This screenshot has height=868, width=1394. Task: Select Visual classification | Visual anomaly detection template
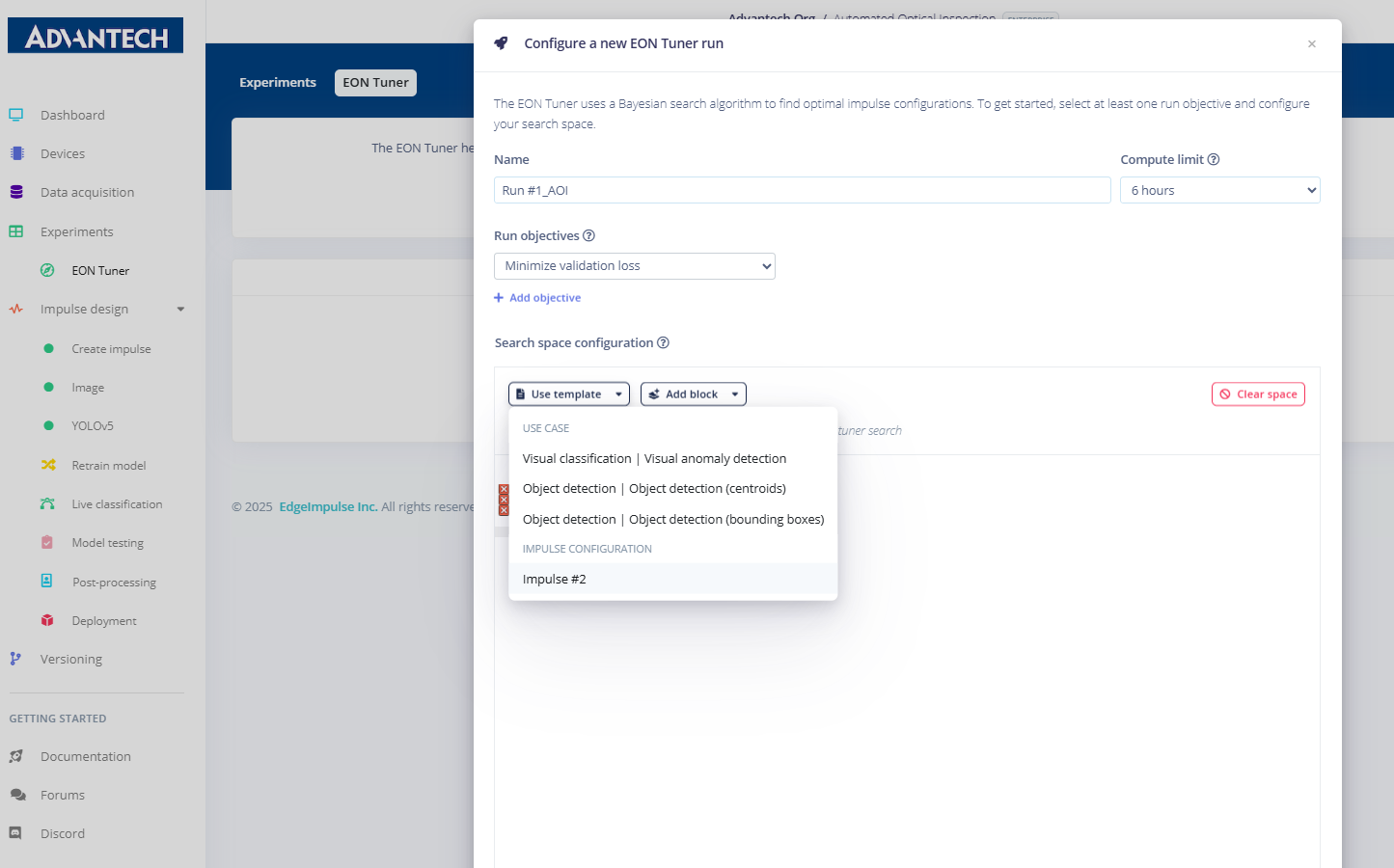click(x=673, y=459)
